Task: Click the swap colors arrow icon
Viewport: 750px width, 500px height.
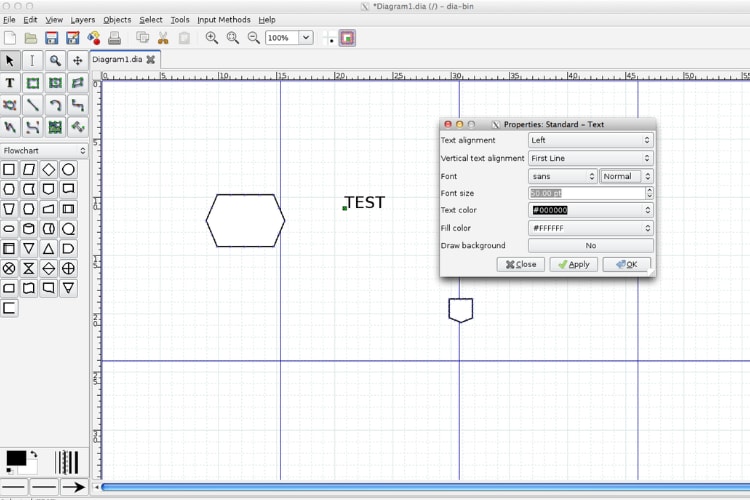Action: tap(33, 454)
